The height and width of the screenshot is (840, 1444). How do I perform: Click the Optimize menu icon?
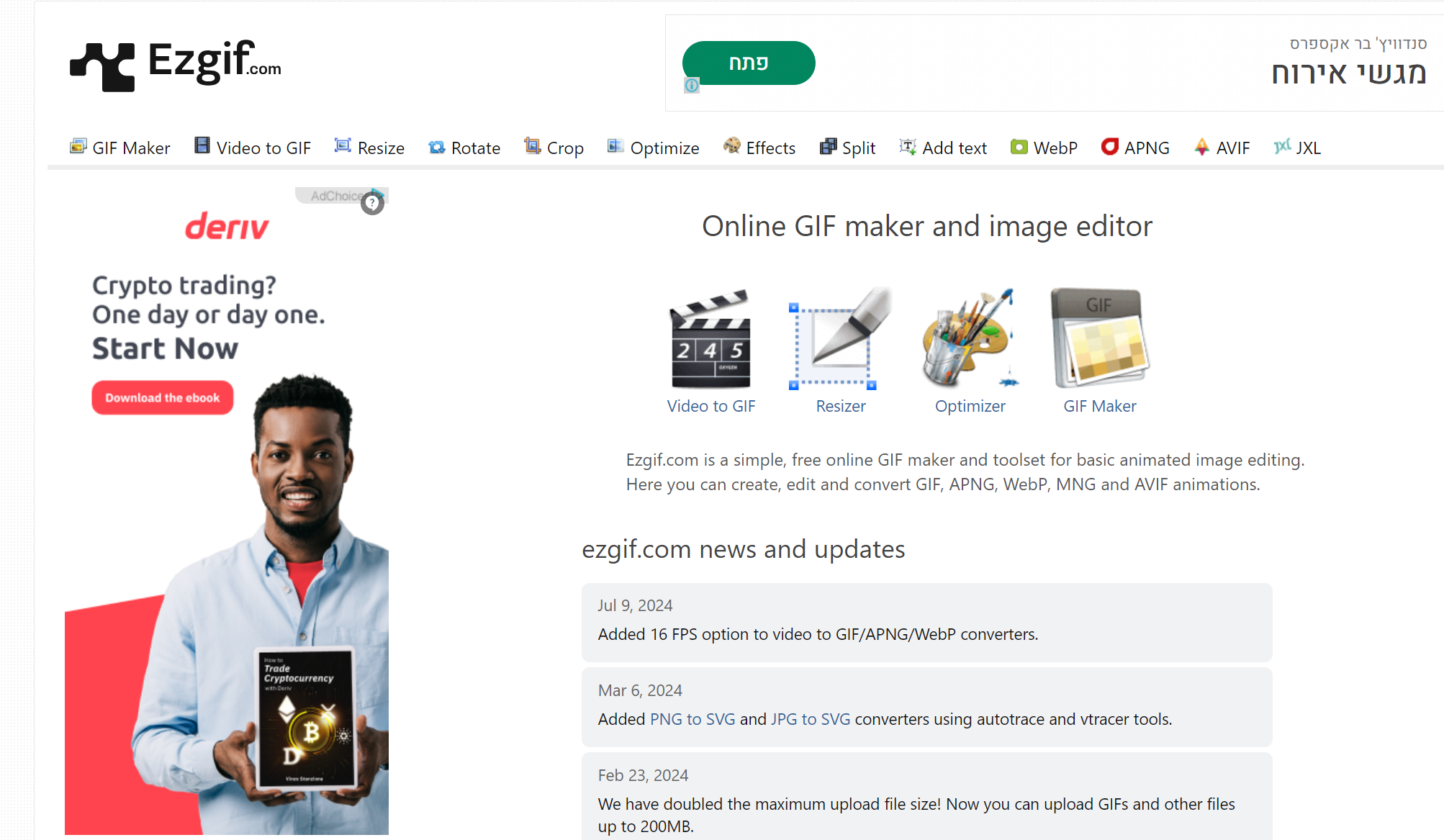coord(615,146)
